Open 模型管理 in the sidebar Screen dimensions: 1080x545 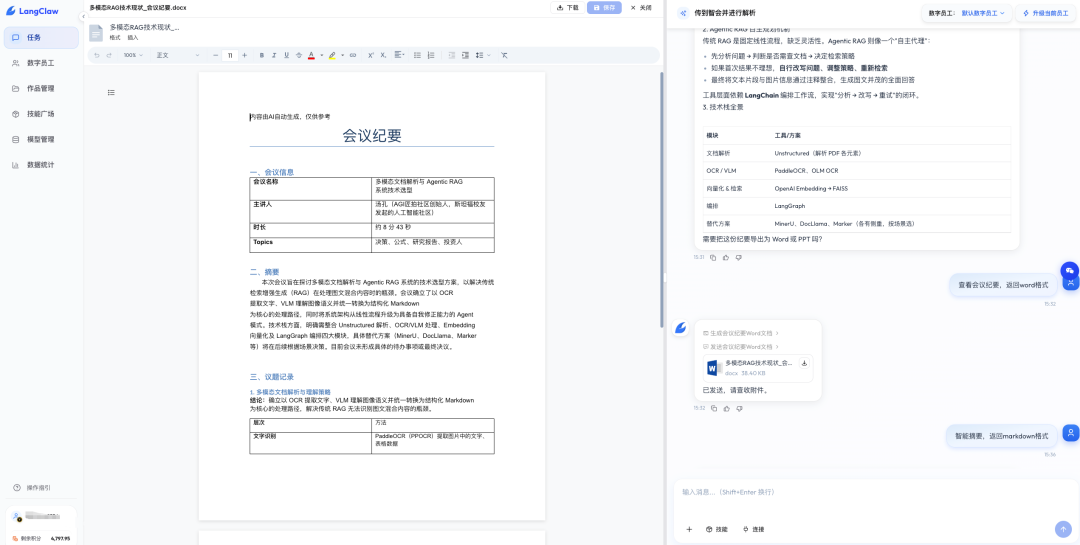[x=41, y=139]
